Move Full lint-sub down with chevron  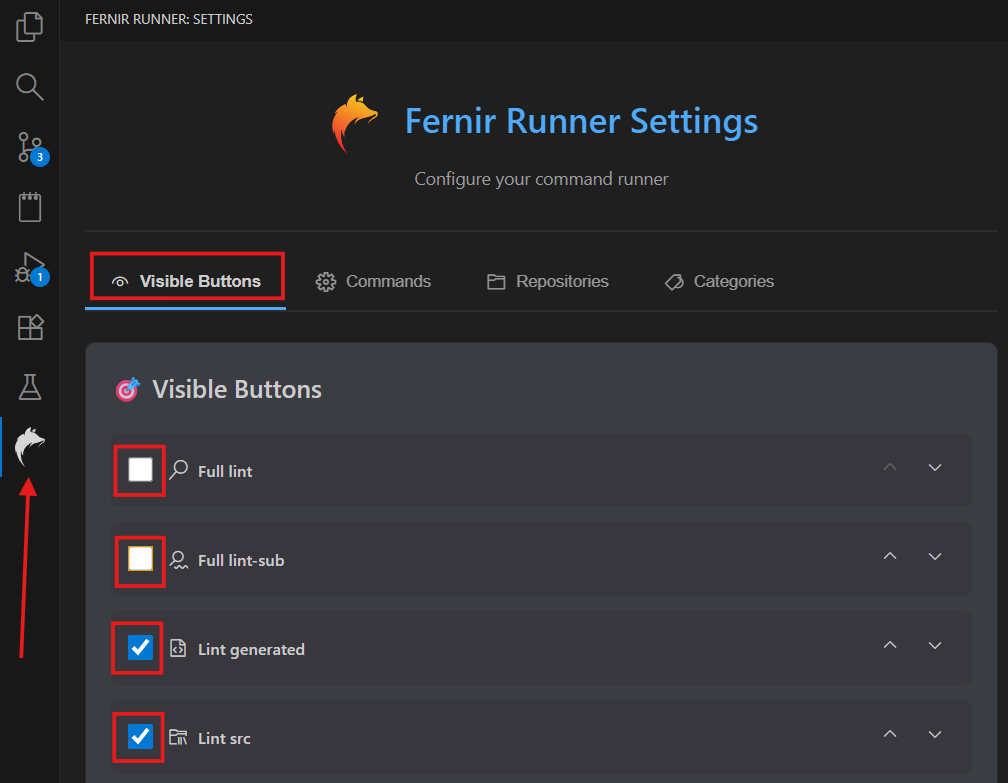click(x=935, y=556)
